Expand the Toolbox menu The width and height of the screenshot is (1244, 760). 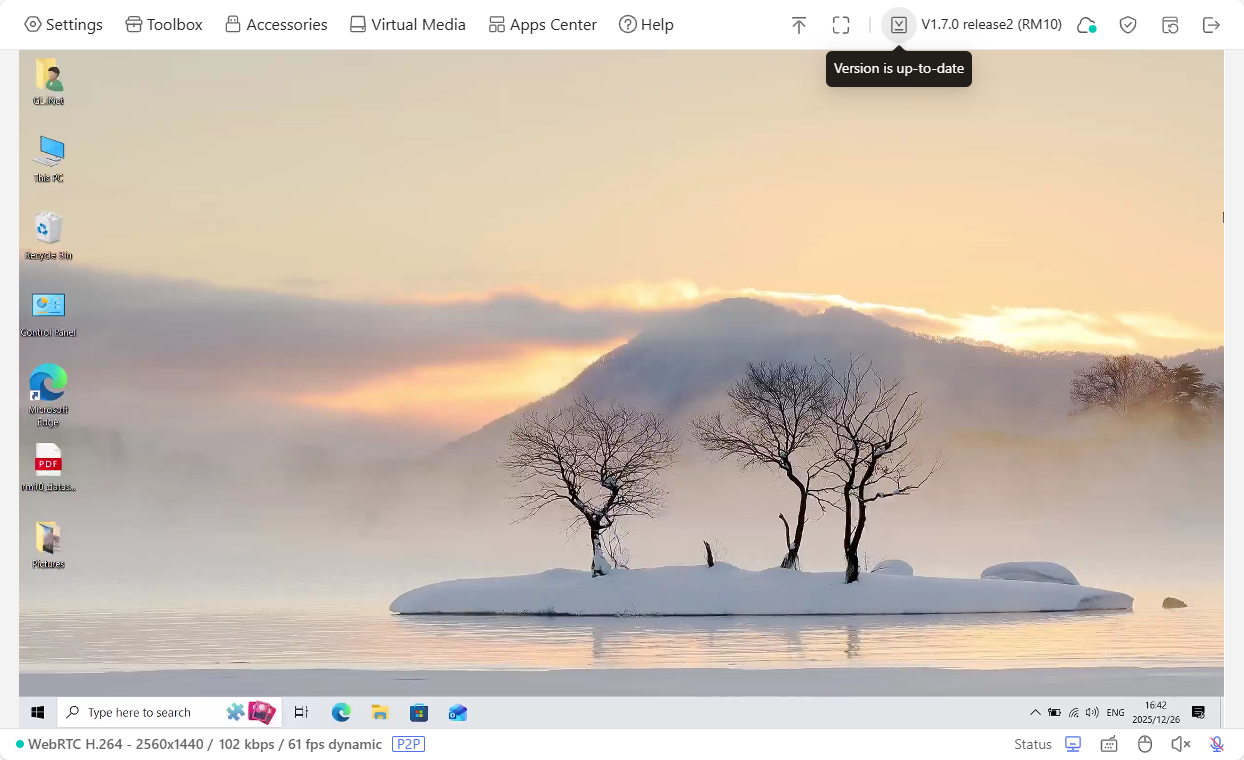click(x=164, y=25)
